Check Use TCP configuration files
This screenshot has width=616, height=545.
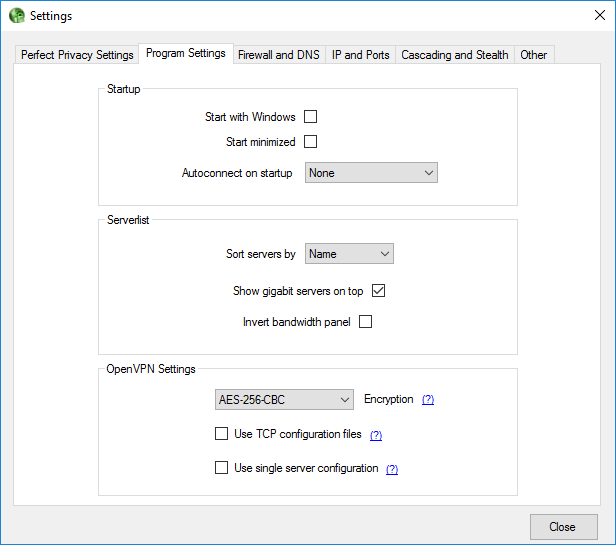pyautogui.click(x=221, y=433)
